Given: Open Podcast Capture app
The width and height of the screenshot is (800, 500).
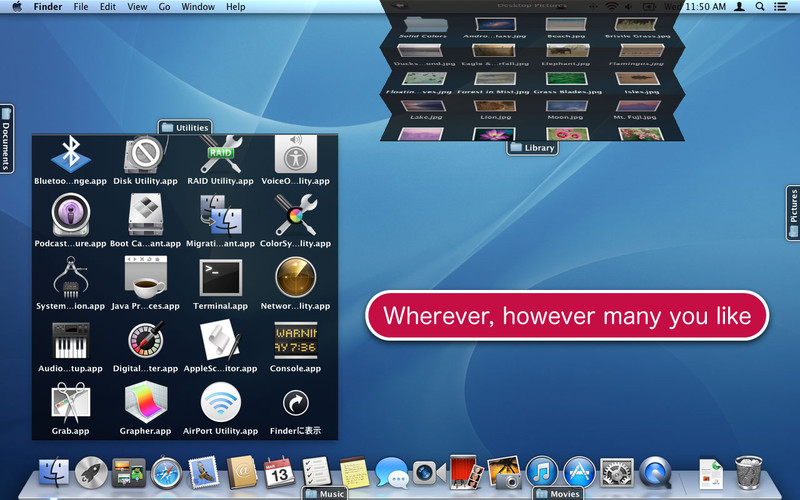Looking at the screenshot, I should 70,215.
